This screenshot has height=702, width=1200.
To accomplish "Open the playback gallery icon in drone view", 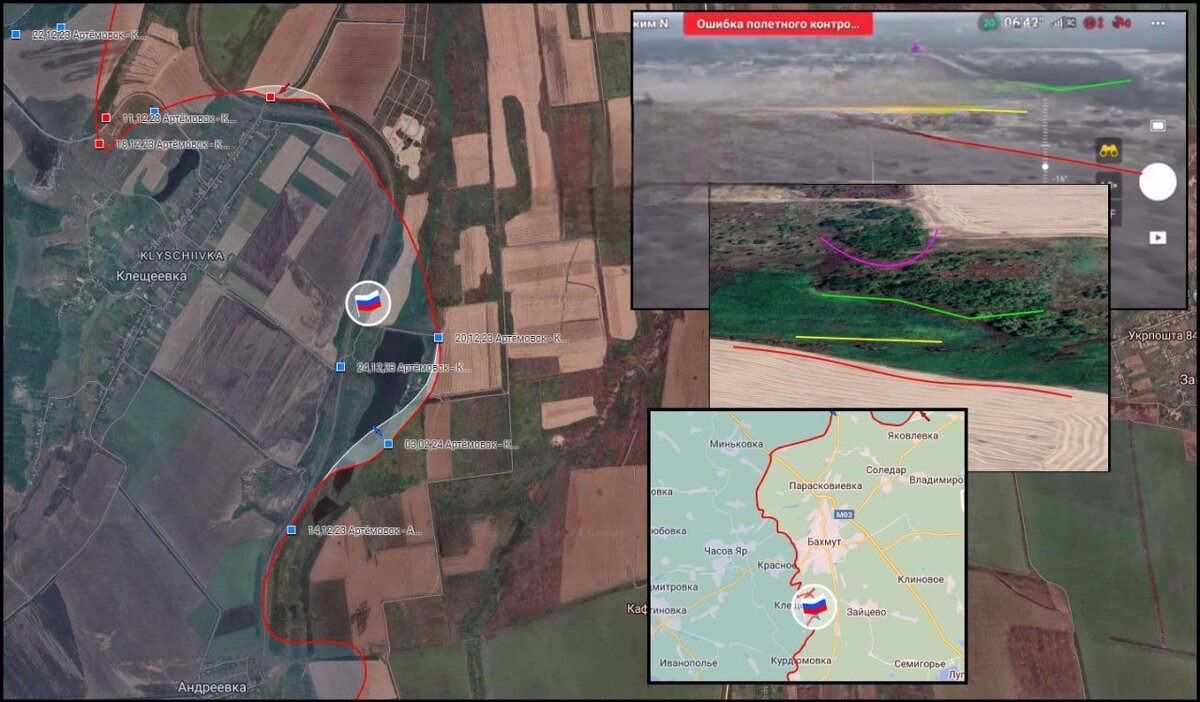I will 1157,237.
